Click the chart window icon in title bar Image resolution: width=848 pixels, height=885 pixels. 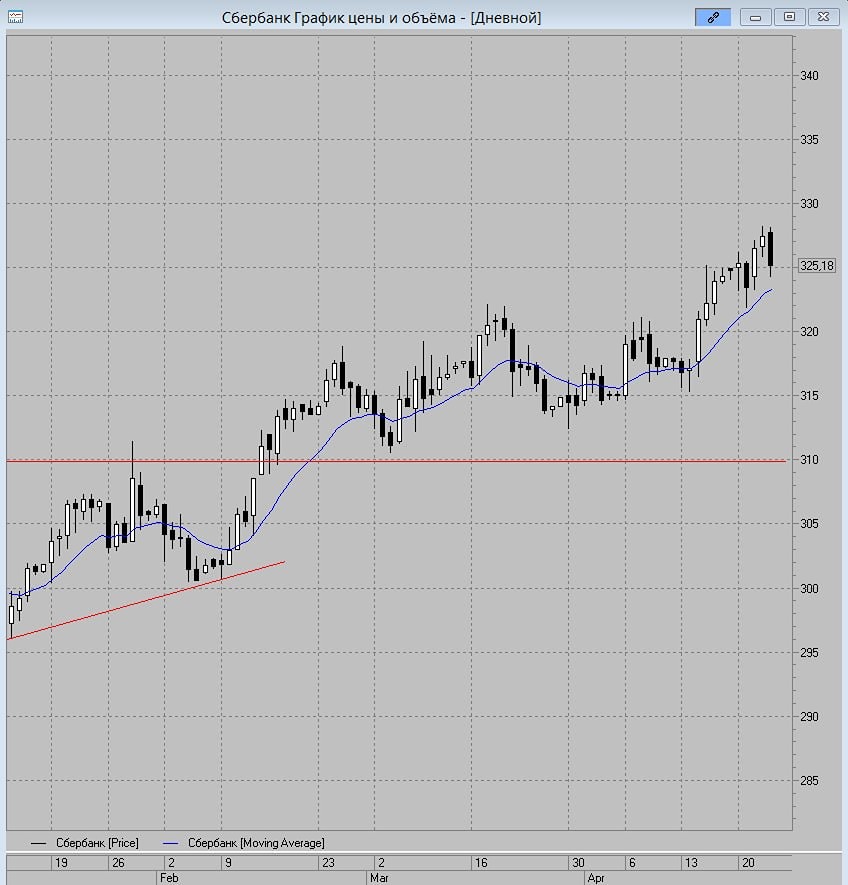tap(15, 17)
